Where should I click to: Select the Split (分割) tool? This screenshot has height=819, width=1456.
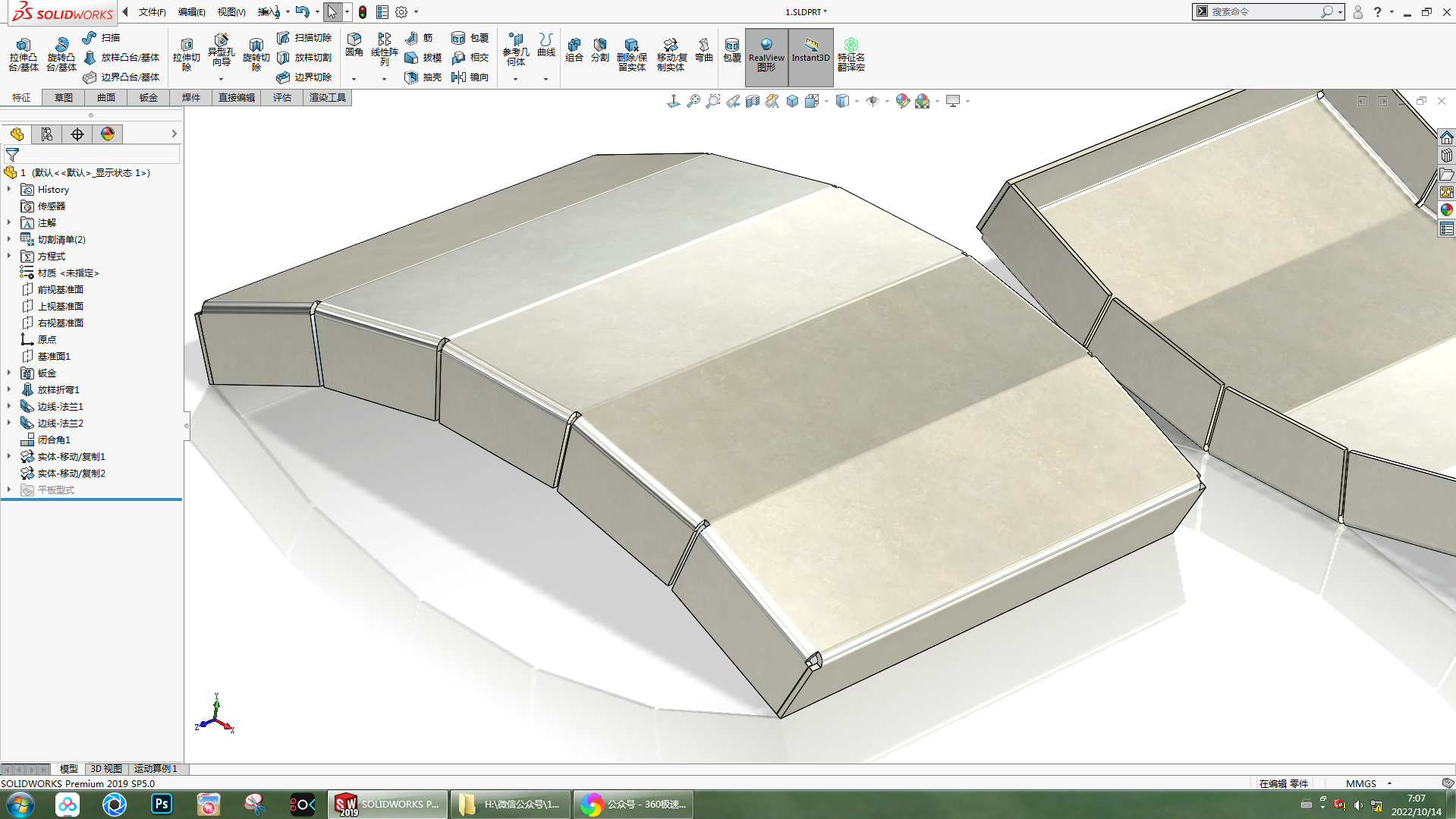[x=600, y=50]
